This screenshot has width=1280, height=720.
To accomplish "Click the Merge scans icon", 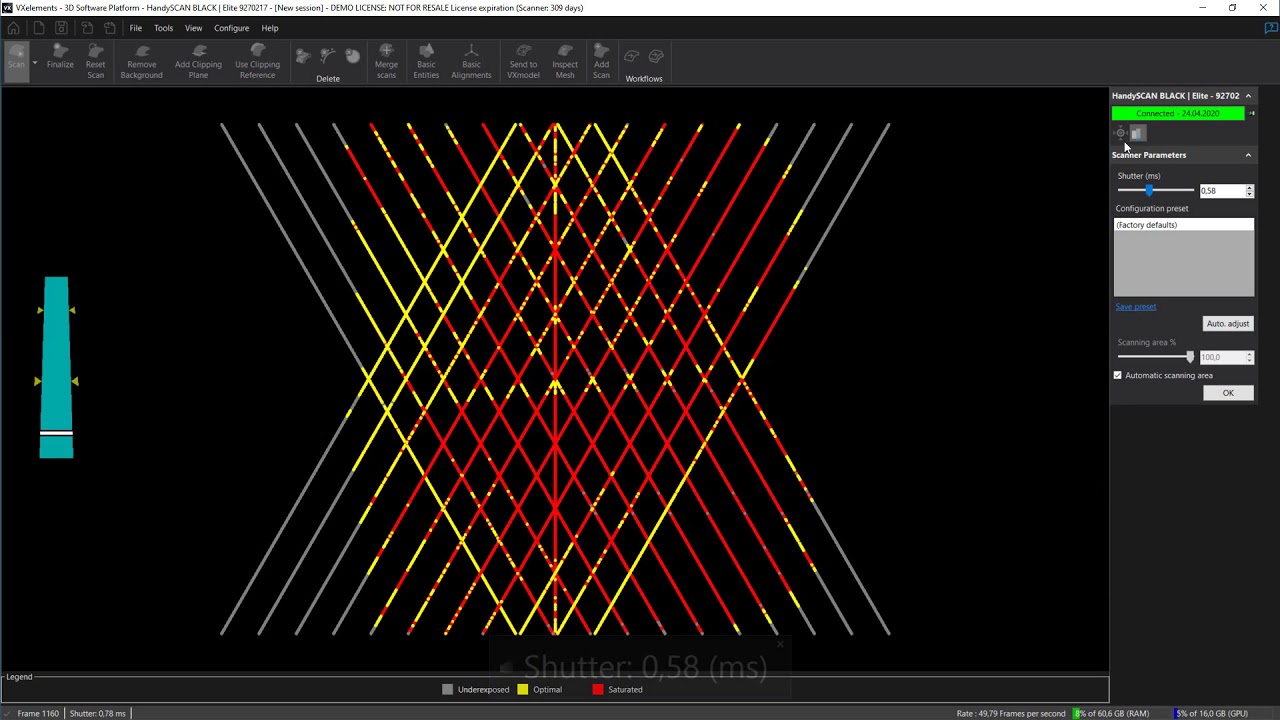I will coord(386,60).
